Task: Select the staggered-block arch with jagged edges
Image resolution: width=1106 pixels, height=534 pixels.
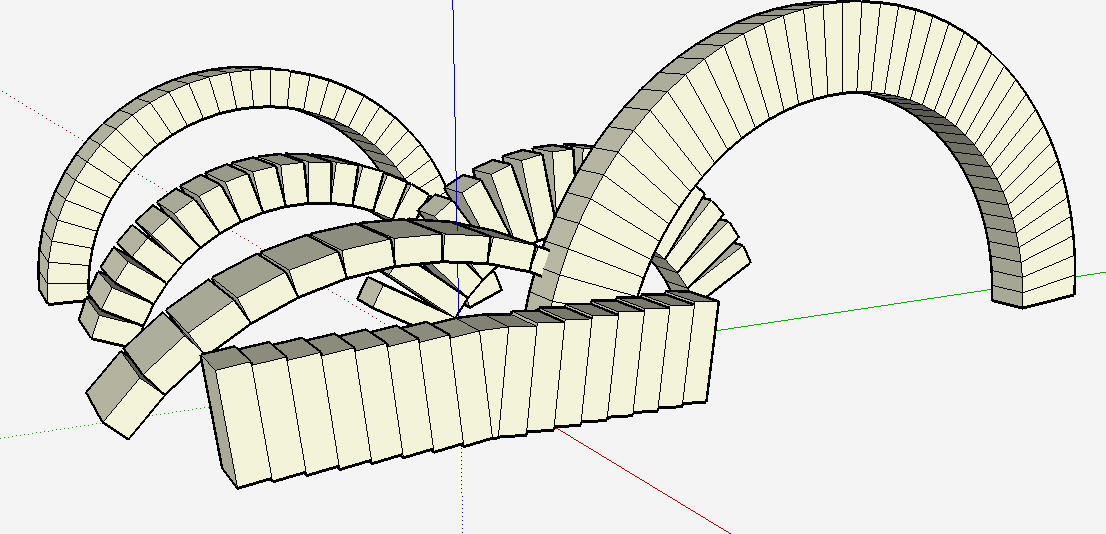Action: pos(250,190)
